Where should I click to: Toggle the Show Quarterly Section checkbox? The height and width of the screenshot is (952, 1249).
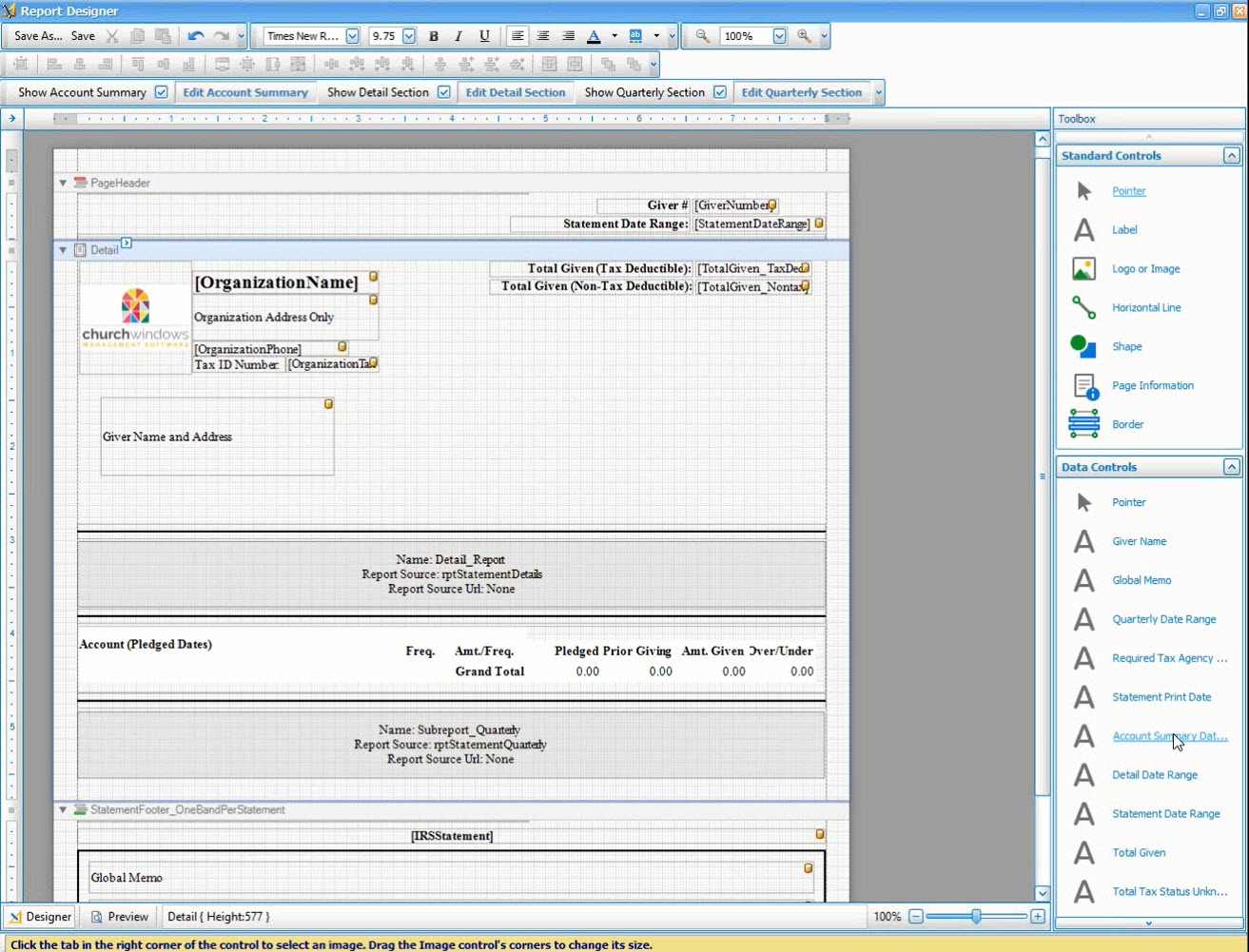click(x=720, y=92)
